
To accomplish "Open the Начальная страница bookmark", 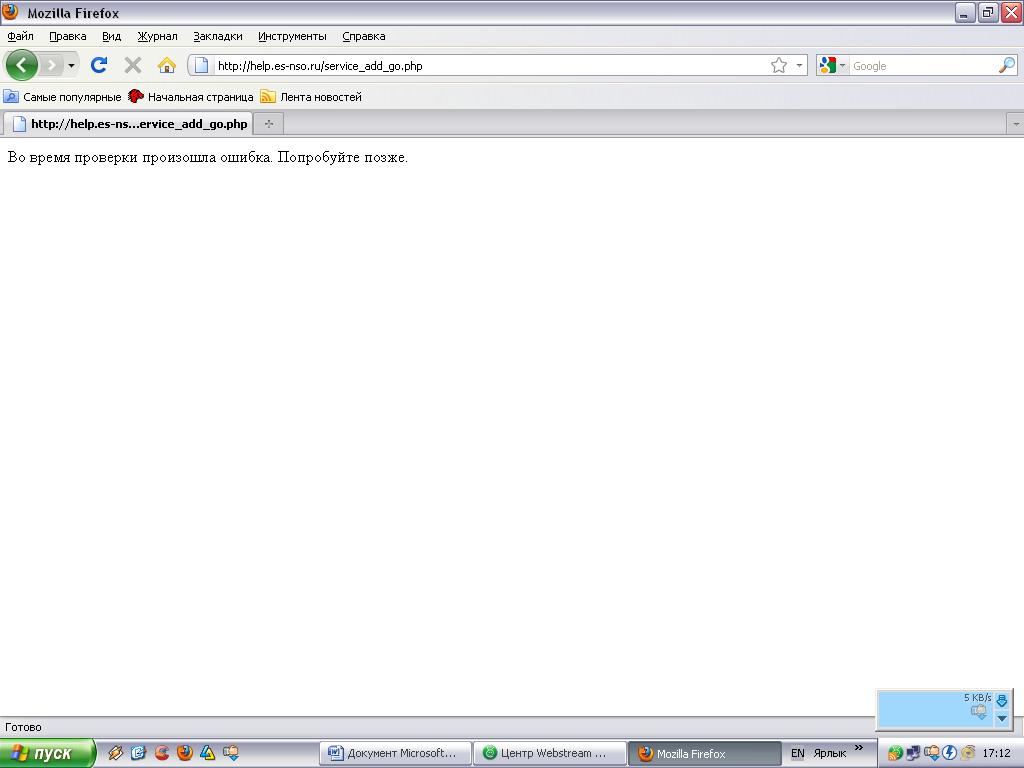I will (x=191, y=97).
